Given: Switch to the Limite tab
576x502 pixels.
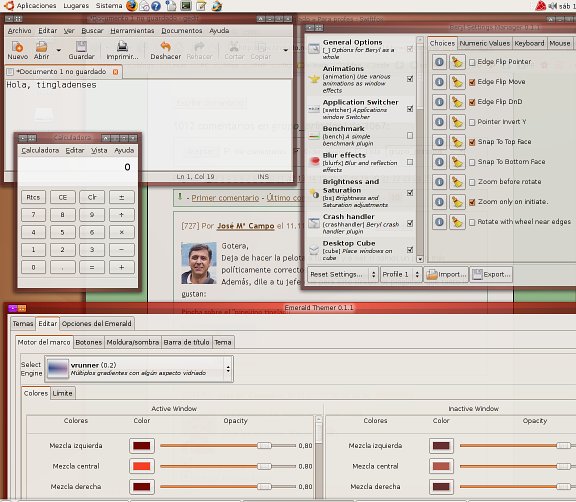Looking at the screenshot, I should (x=62, y=393).
